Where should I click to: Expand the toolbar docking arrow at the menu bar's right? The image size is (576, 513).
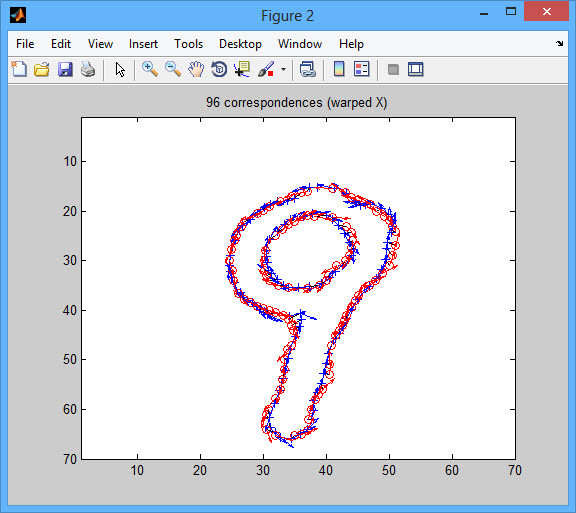tap(559, 44)
